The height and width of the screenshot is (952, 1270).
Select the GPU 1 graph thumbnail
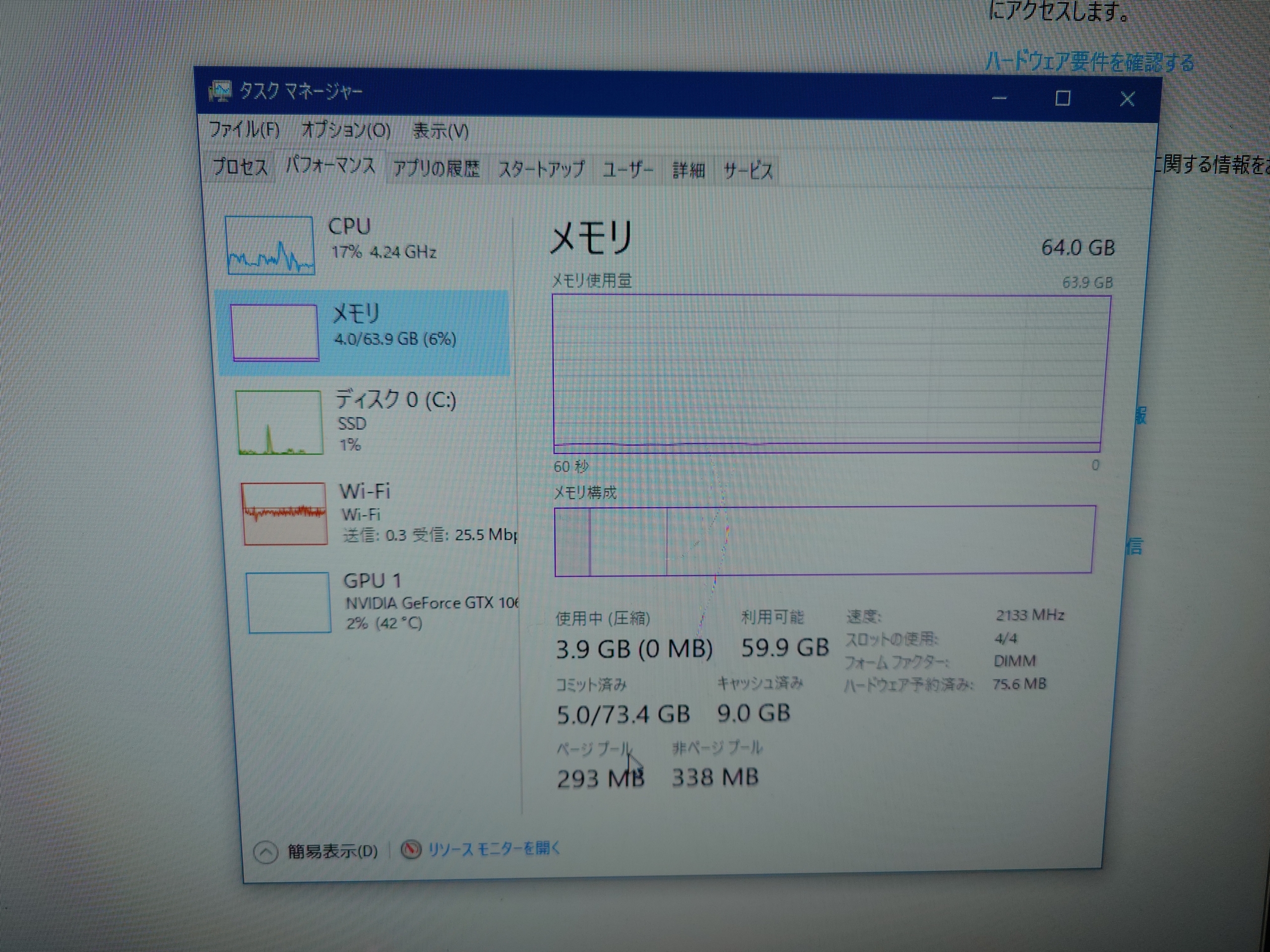[x=288, y=602]
